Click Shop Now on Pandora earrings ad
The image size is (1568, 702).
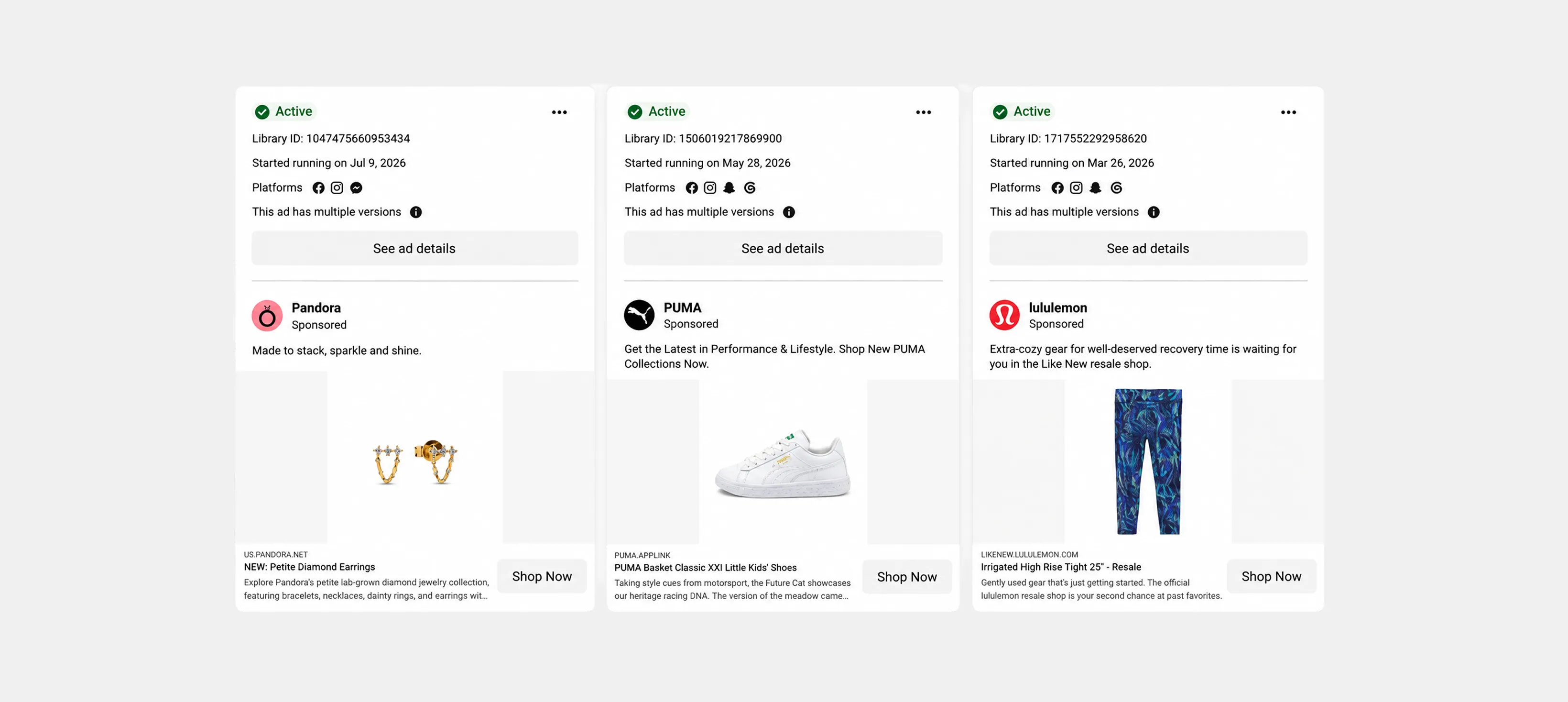pos(542,576)
